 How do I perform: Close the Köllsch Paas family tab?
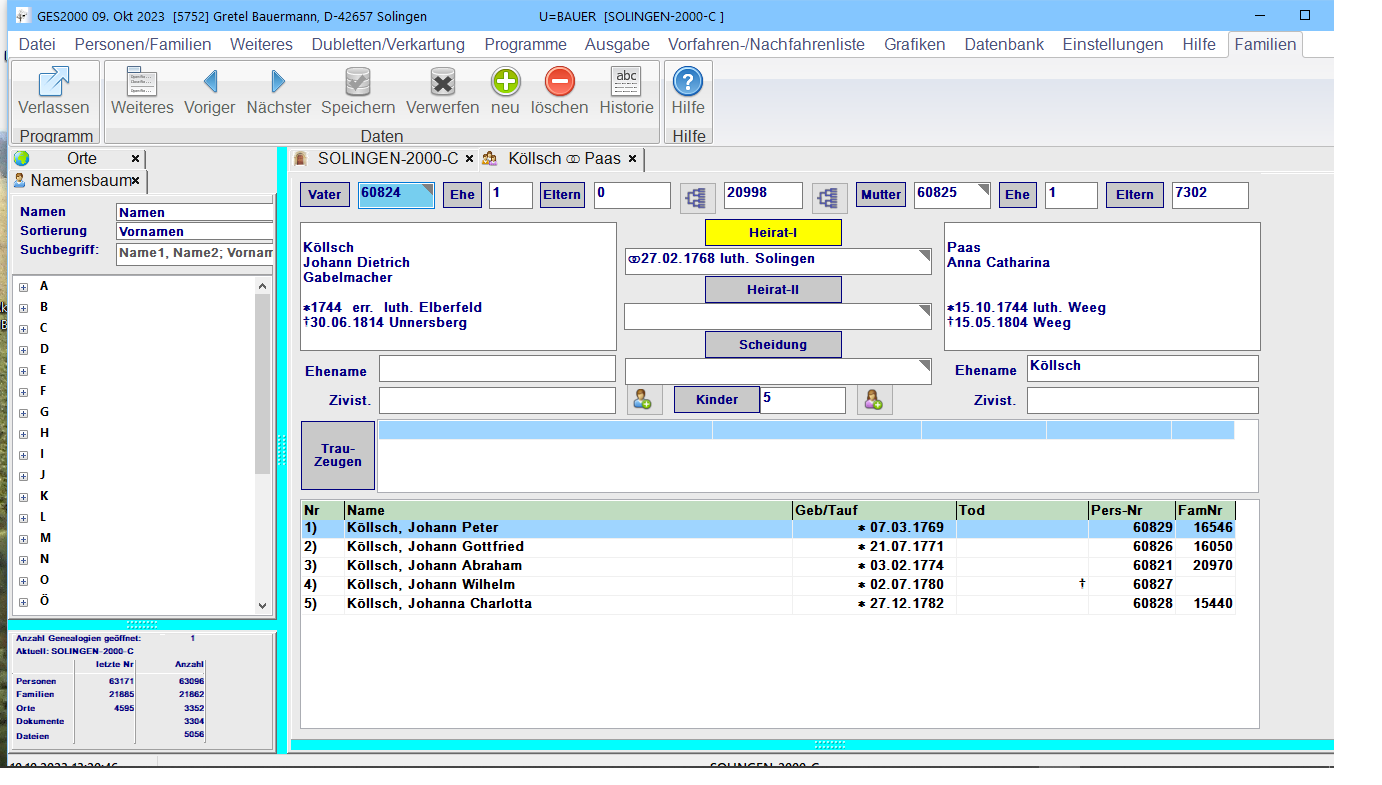(x=632, y=159)
